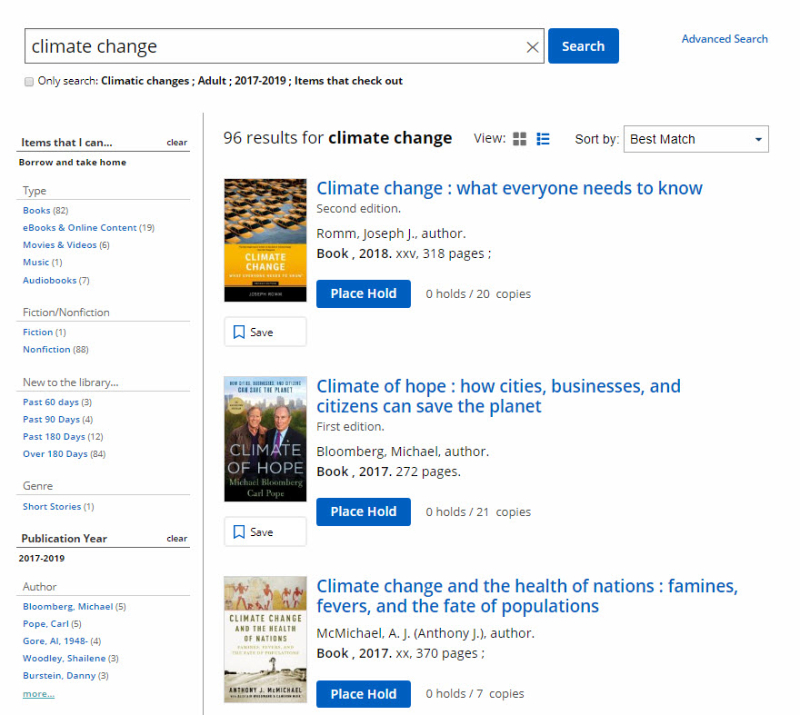Filter by author Bloomberg, Michael
The image size is (800, 715).
66,606
